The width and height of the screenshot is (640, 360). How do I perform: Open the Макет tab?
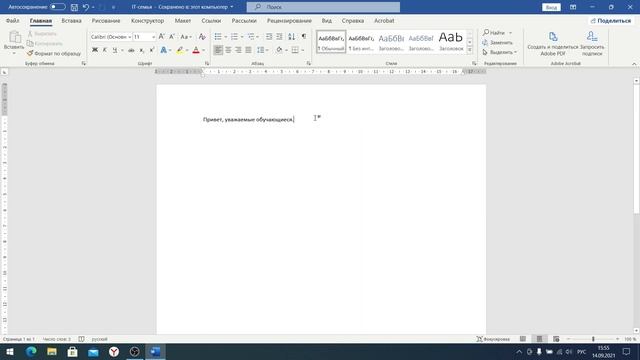coord(183,20)
